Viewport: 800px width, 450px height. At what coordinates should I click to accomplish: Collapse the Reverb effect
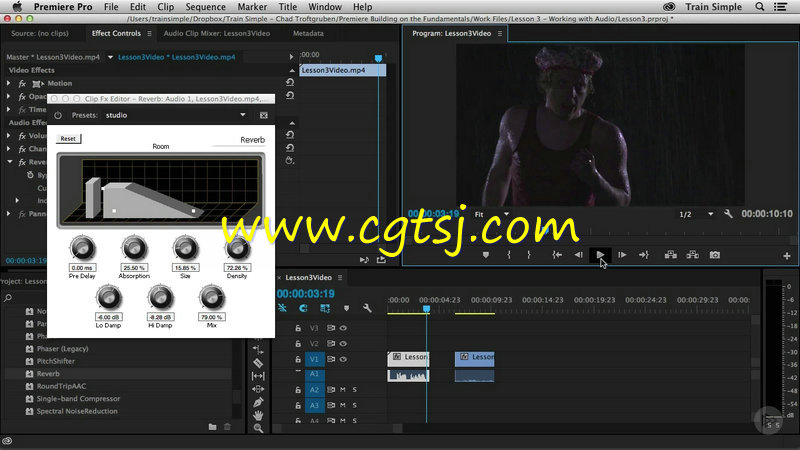pyautogui.click(x=10, y=162)
